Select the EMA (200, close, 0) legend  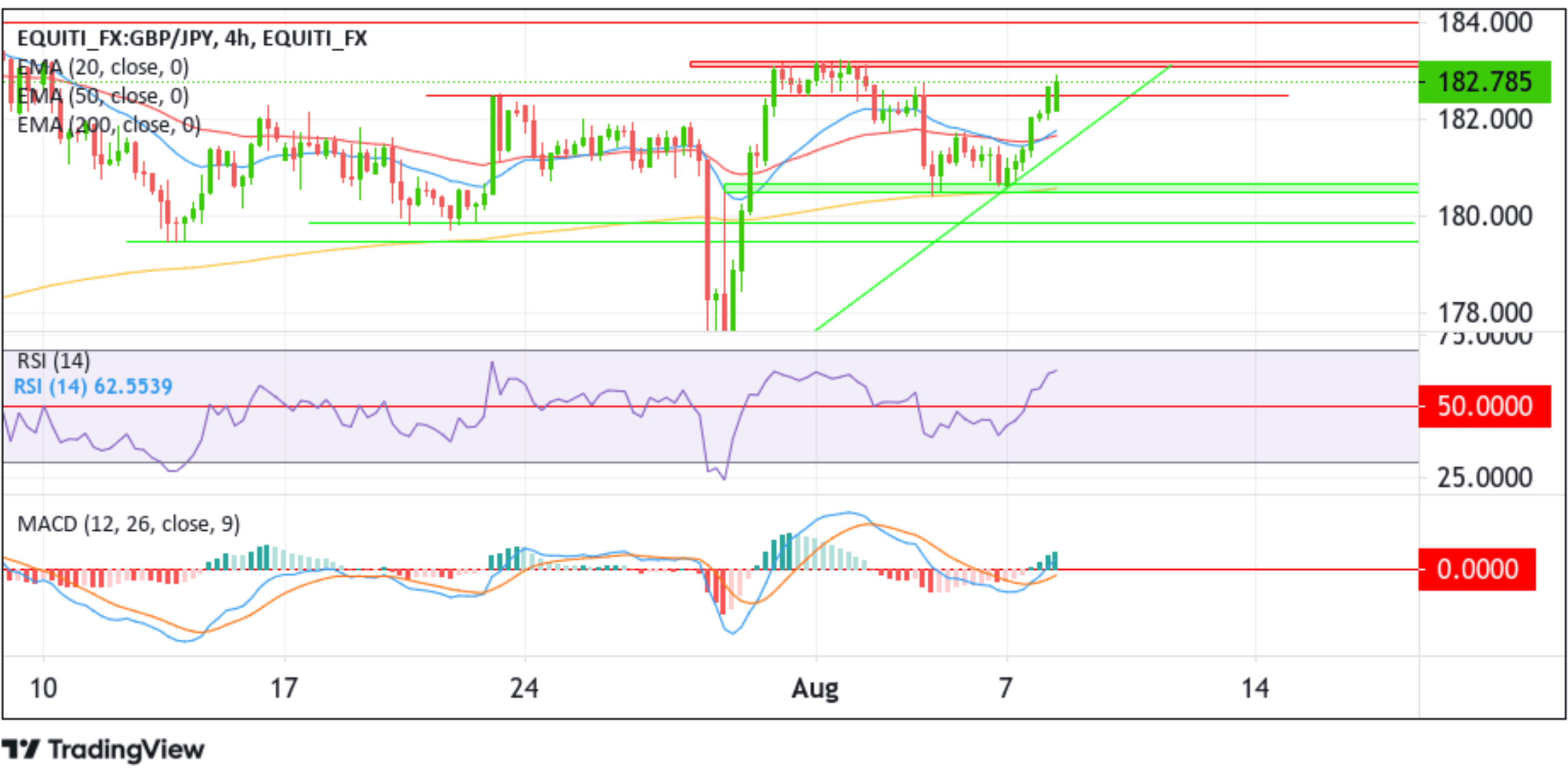(x=109, y=125)
